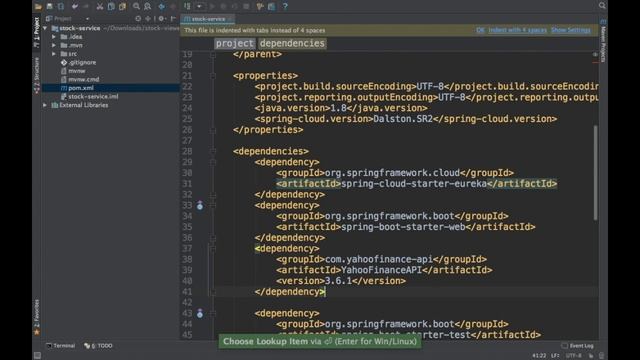This screenshot has width=640, height=360.
Task: Click the Run play icon
Action: [212, 6]
